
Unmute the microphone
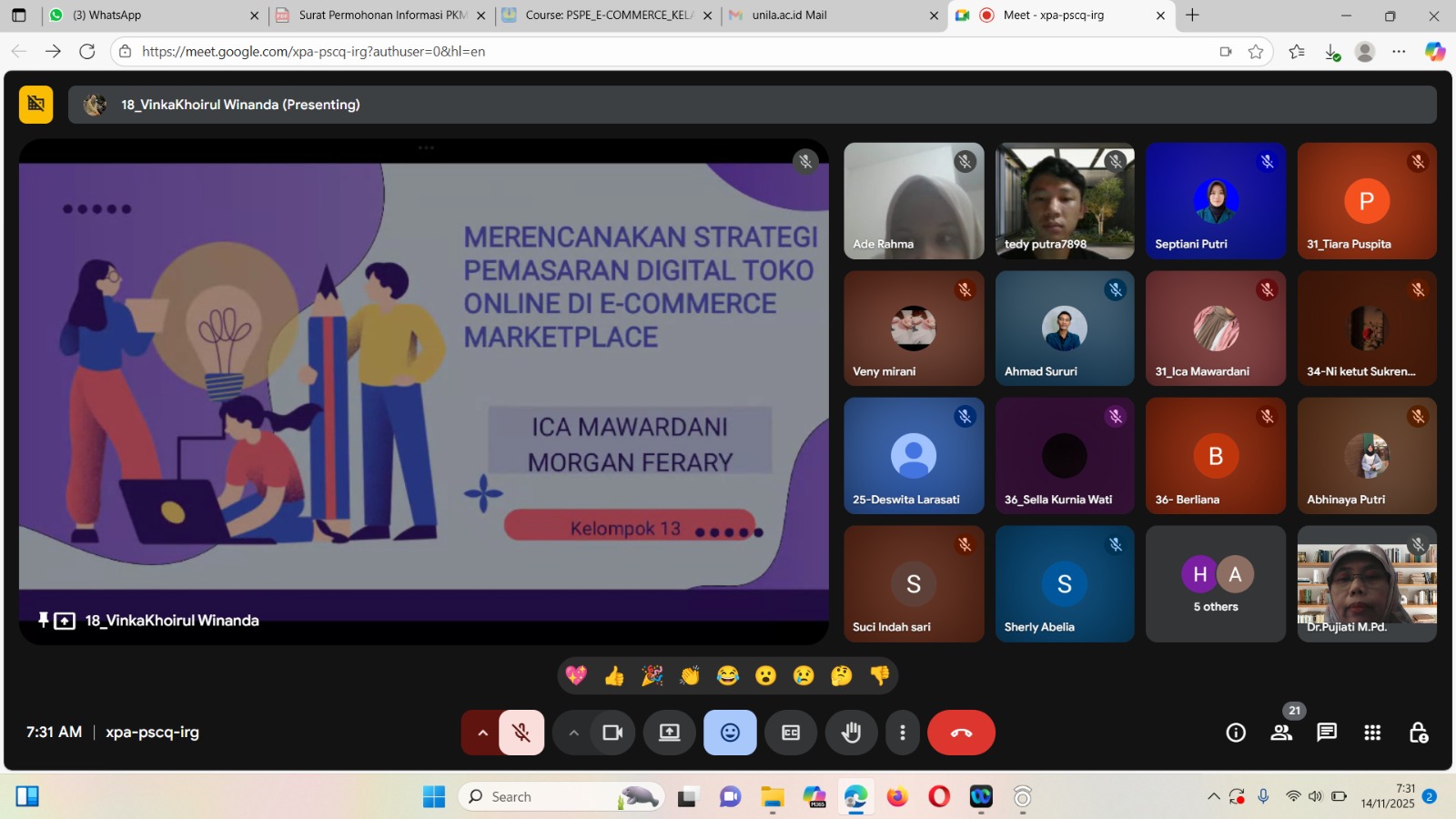click(x=521, y=733)
